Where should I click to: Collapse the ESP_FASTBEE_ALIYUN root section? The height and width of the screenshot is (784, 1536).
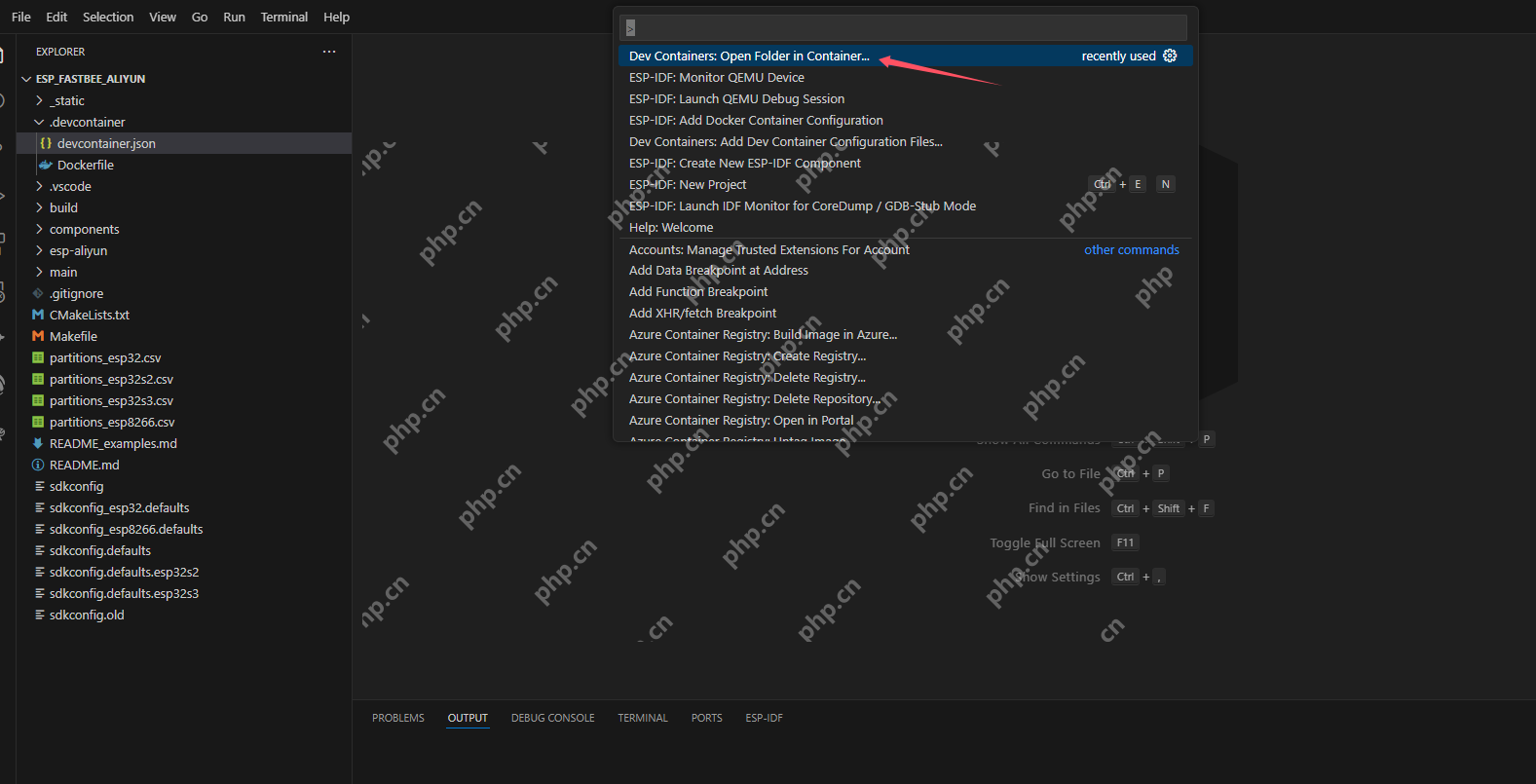point(25,79)
